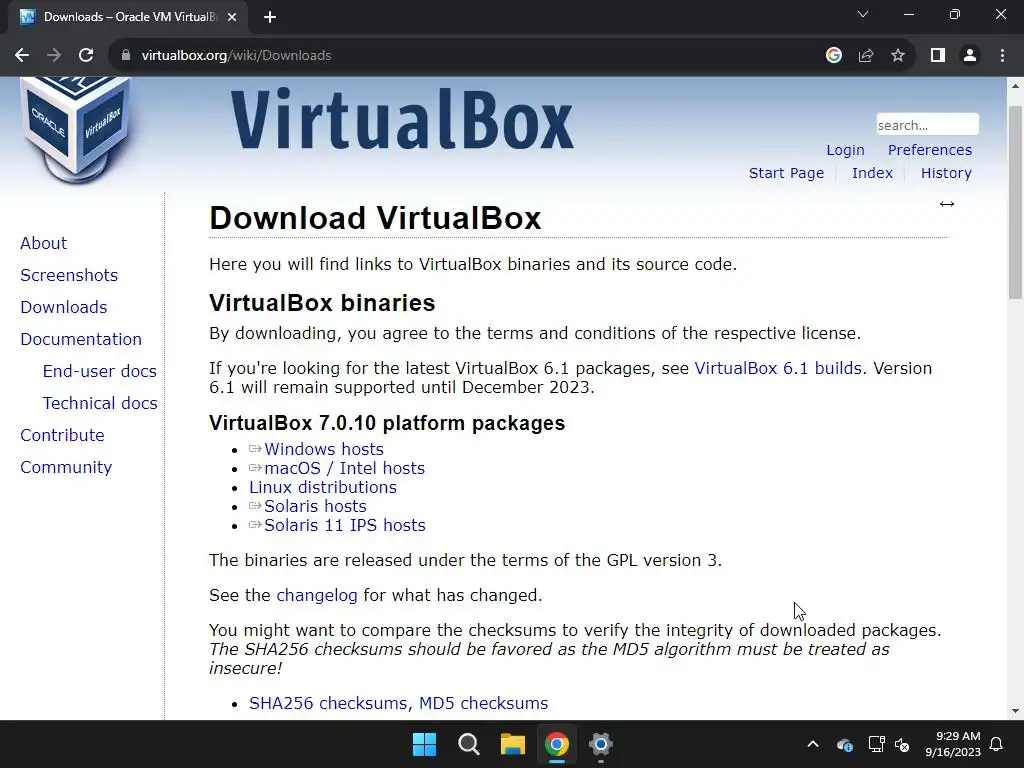
Task: Select Downloads in the sidebar
Action: pyautogui.click(x=64, y=307)
